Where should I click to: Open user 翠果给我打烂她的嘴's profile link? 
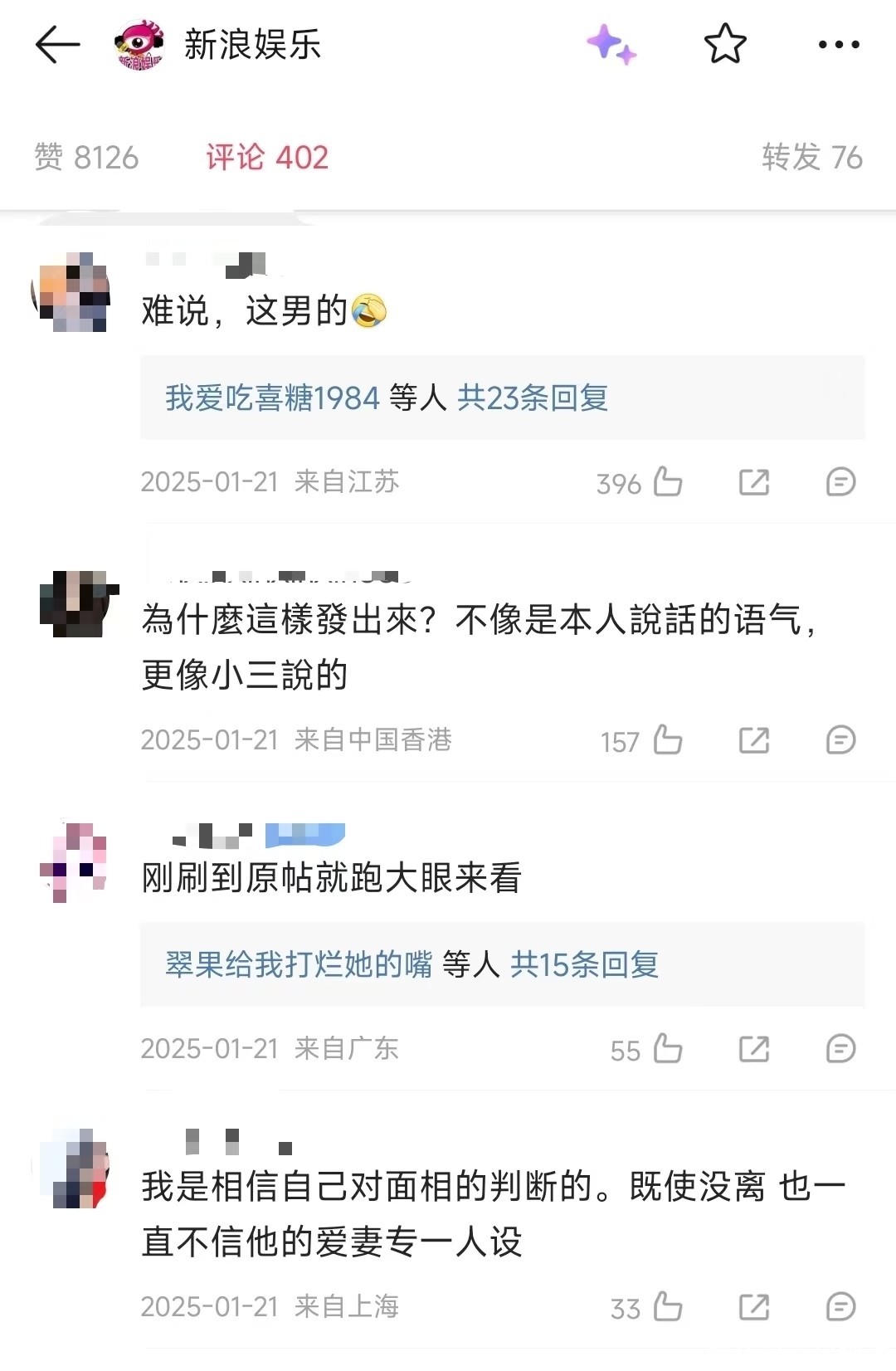point(299,964)
